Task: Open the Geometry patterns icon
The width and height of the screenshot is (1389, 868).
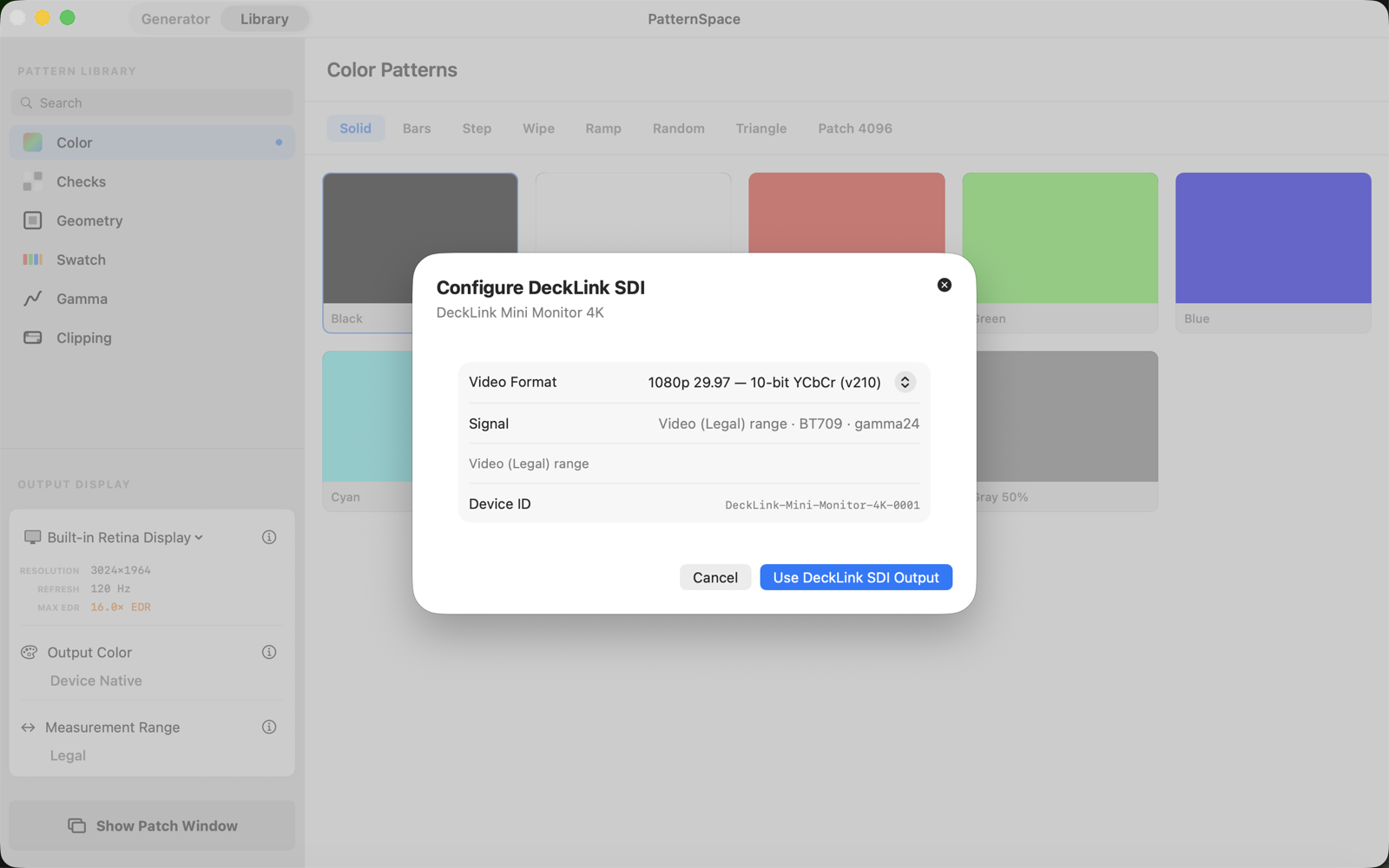Action: pyautogui.click(x=33, y=220)
